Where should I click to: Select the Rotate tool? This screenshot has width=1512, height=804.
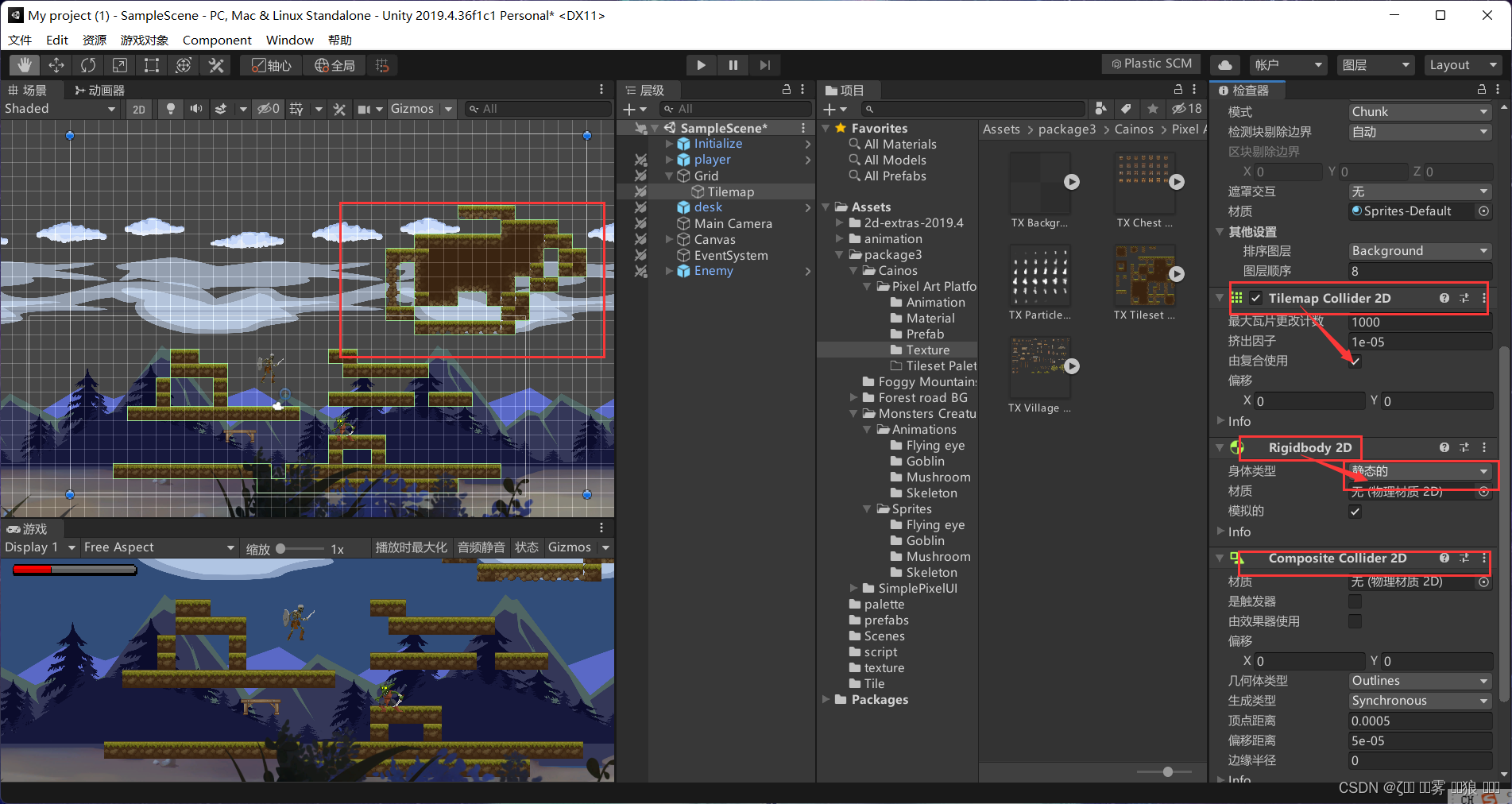[x=88, y=65]
